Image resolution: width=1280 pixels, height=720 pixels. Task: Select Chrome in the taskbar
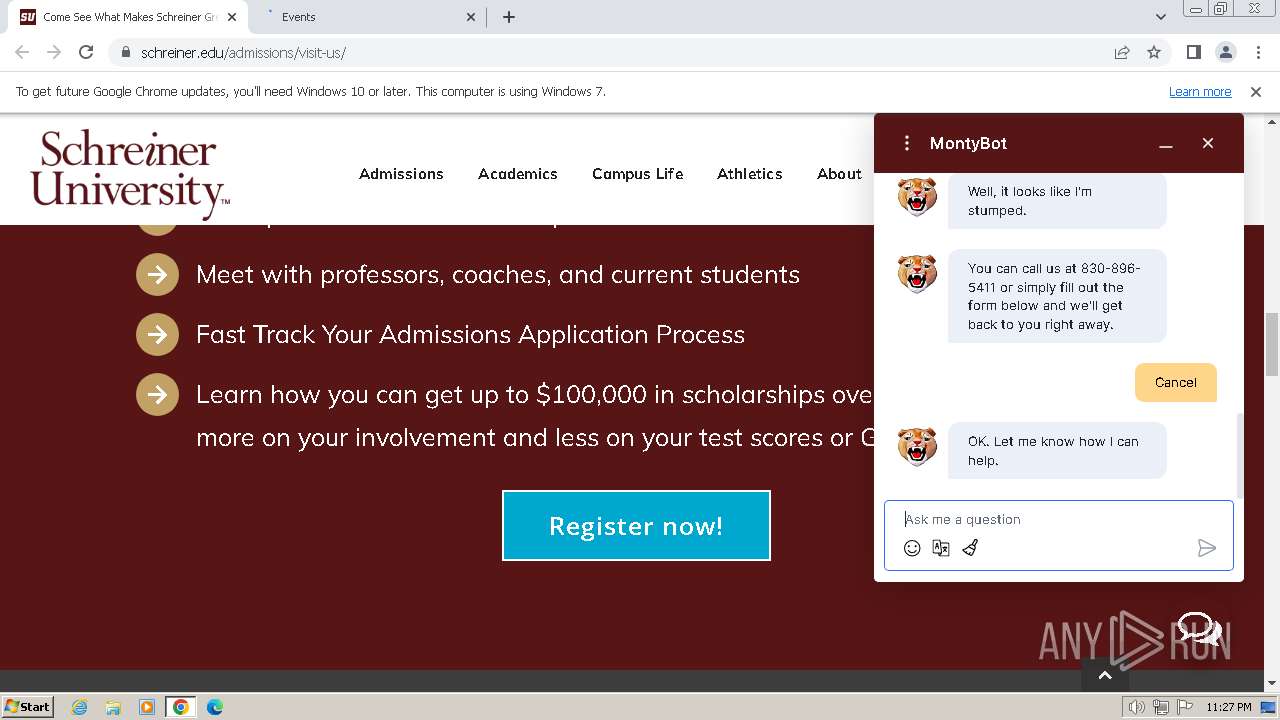pyautogui.click(x=181, y=707)
